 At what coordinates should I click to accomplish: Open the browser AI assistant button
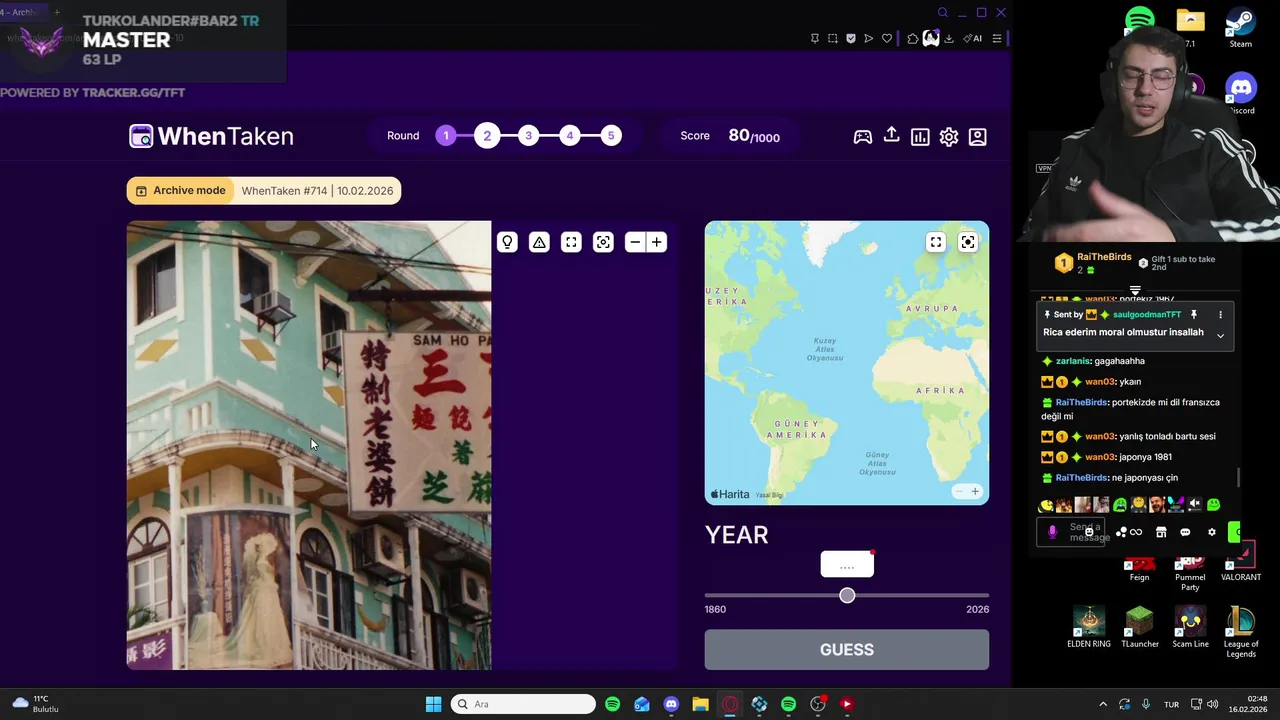[972, 38]
